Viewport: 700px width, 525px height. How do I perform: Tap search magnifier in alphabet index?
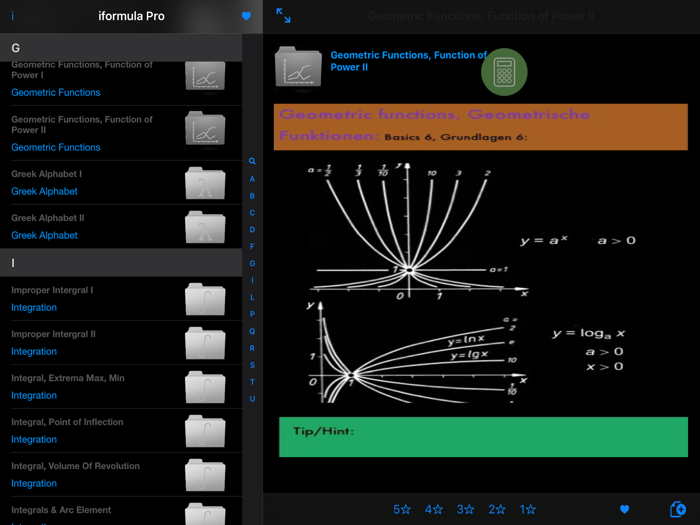pos(252,161)
